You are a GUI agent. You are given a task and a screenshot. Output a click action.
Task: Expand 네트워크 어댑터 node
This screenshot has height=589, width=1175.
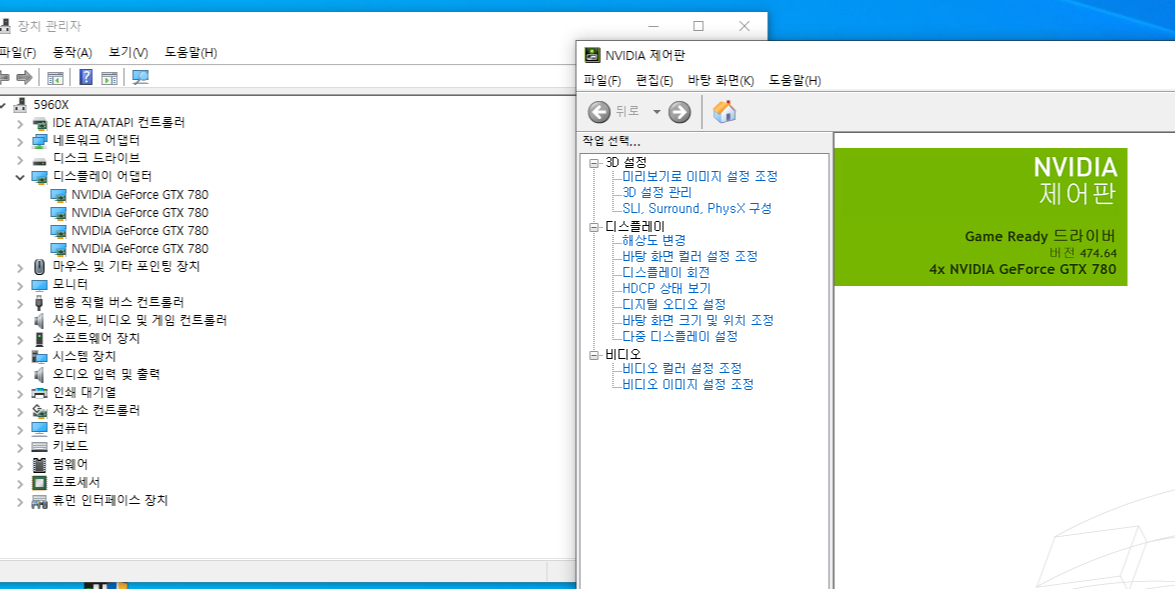coord(20,141)
